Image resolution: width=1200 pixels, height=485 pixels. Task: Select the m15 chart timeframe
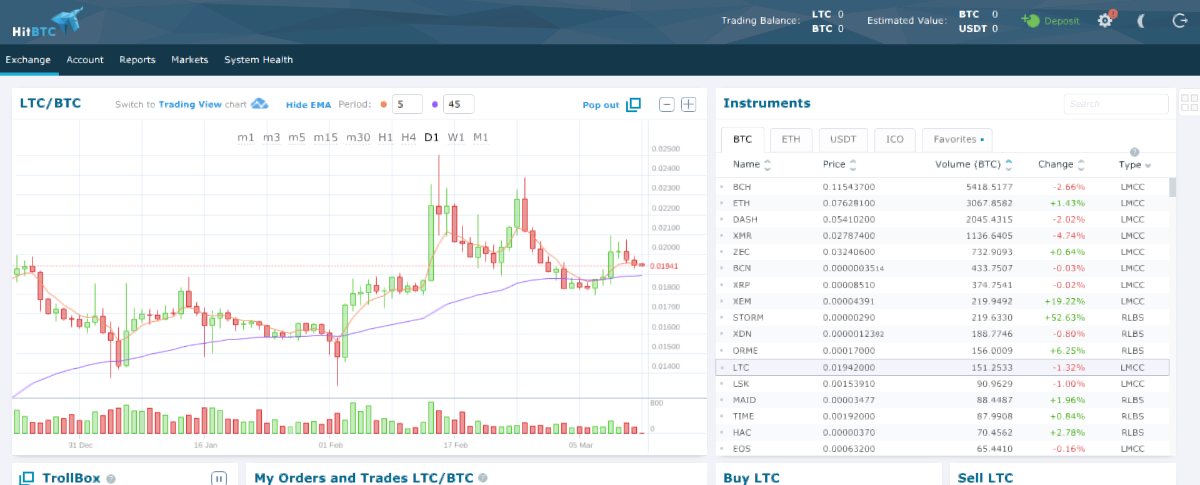click(325, 137)
